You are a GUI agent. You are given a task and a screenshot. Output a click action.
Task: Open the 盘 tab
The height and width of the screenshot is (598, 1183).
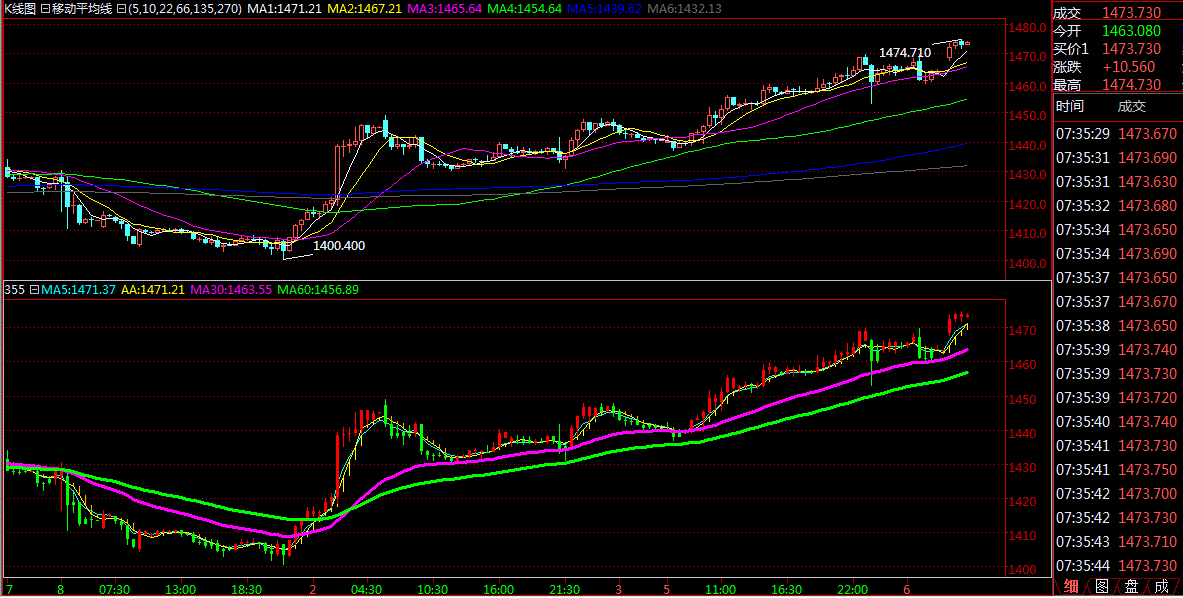pyautogui.click(x=1131, y=586)
